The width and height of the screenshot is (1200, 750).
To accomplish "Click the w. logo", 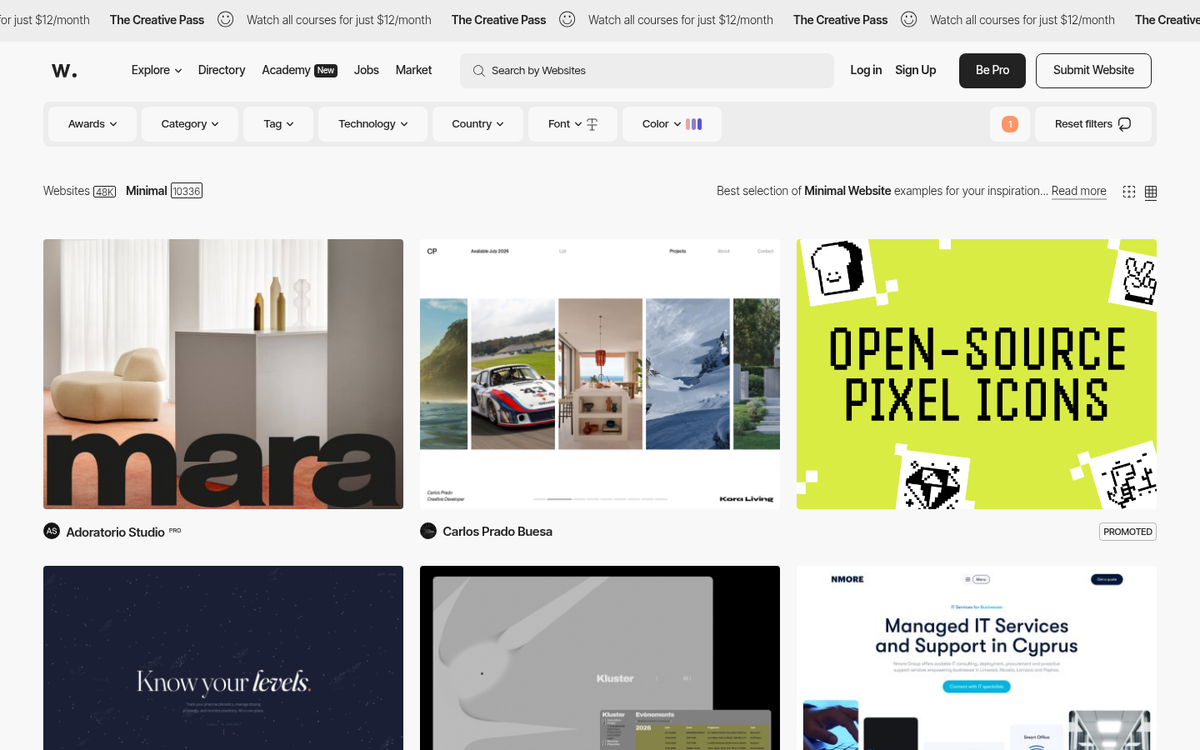I will tap(63, 70).
